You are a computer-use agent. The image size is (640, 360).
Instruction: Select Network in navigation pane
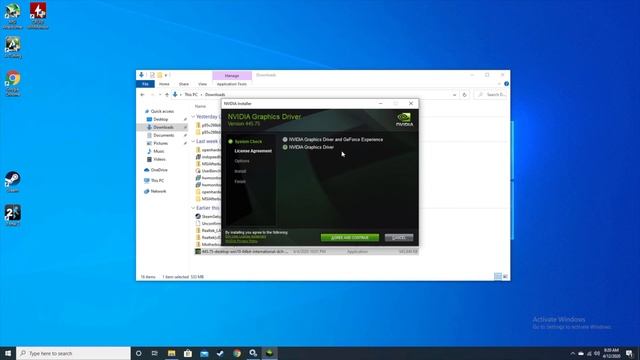pos(158,191)
